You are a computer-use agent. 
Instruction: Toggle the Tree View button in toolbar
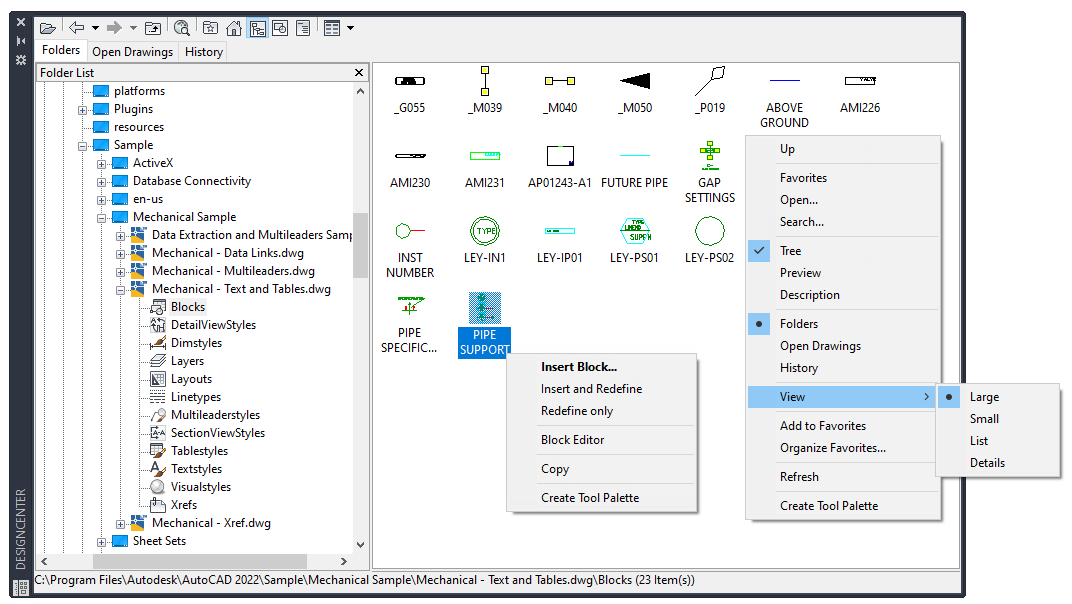coord(257,28)
